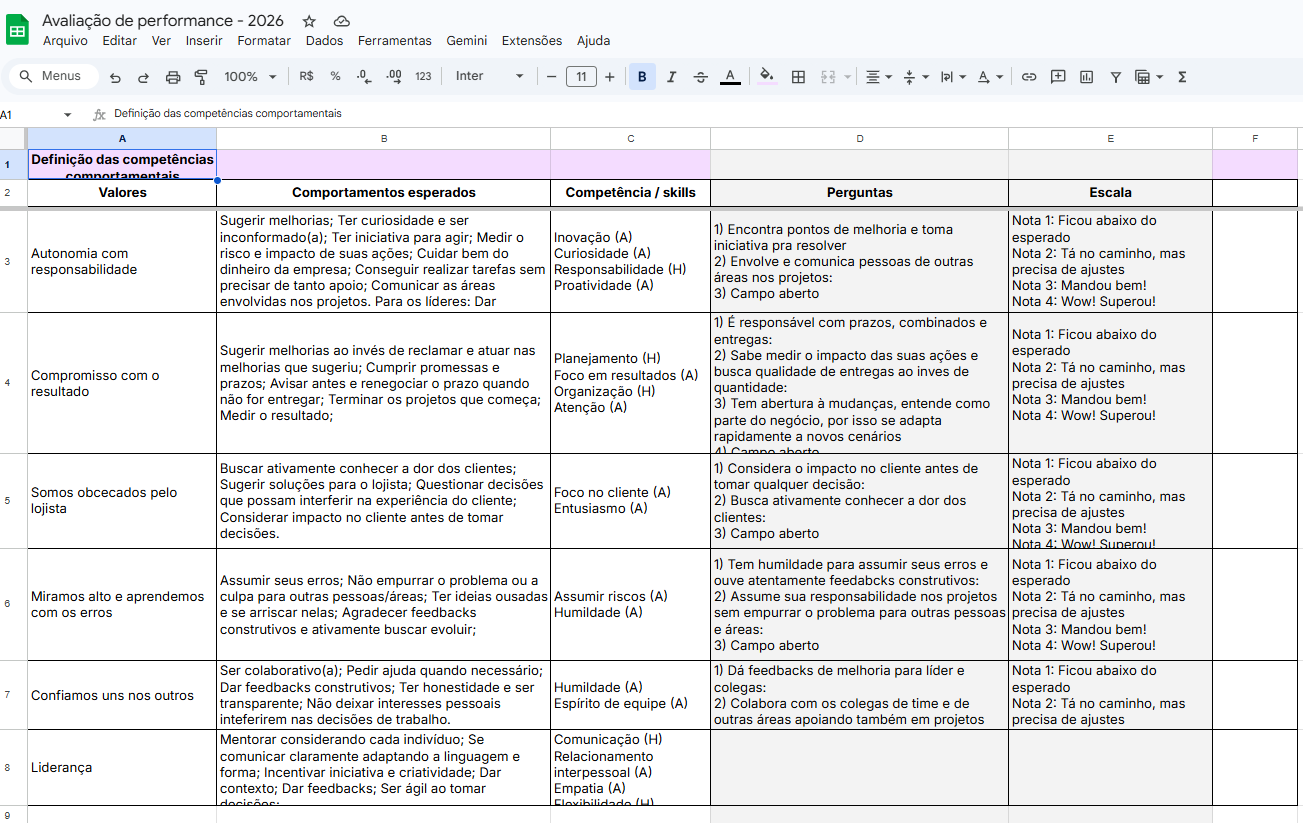Open the zoom 100% dropdown
Screen dimensions: 1303x823
point(251,77)
